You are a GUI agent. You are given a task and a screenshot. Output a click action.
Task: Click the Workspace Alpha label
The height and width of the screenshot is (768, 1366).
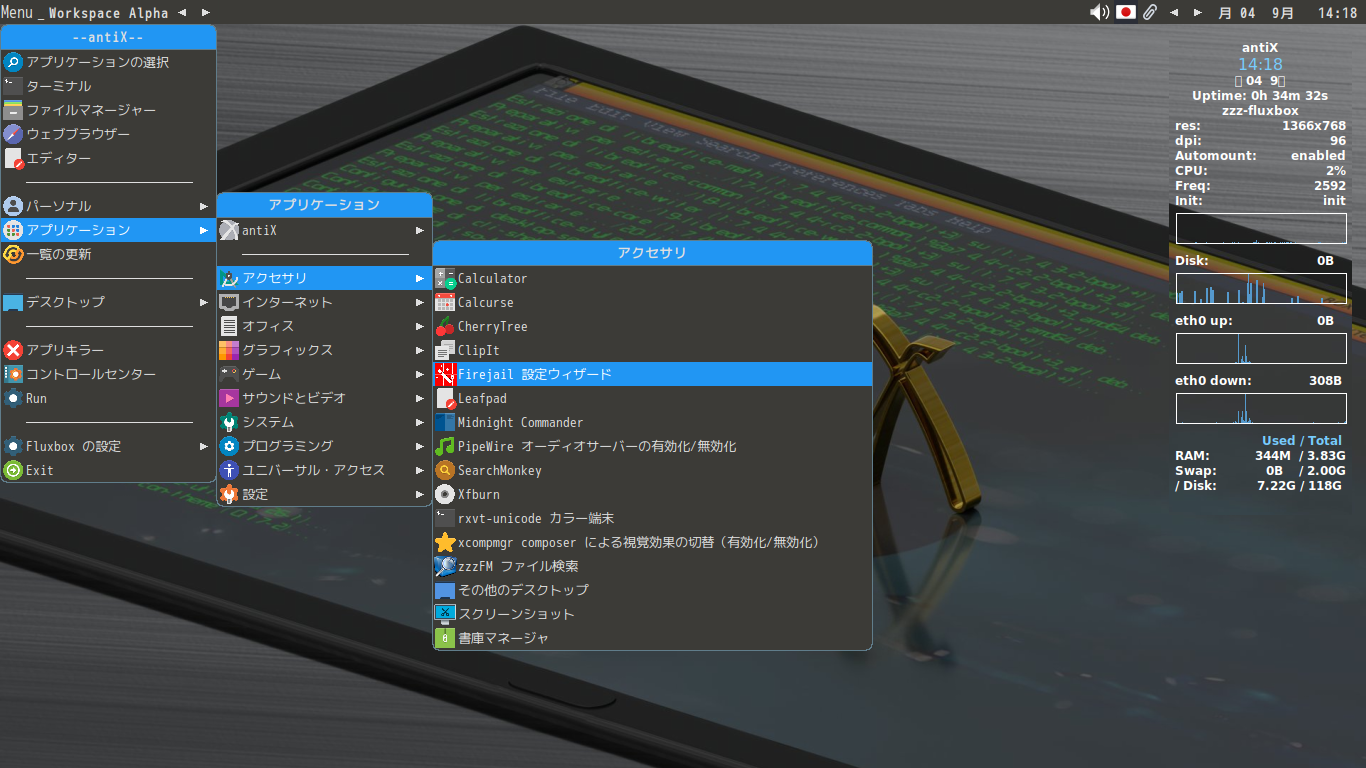(x=108, y=13)
